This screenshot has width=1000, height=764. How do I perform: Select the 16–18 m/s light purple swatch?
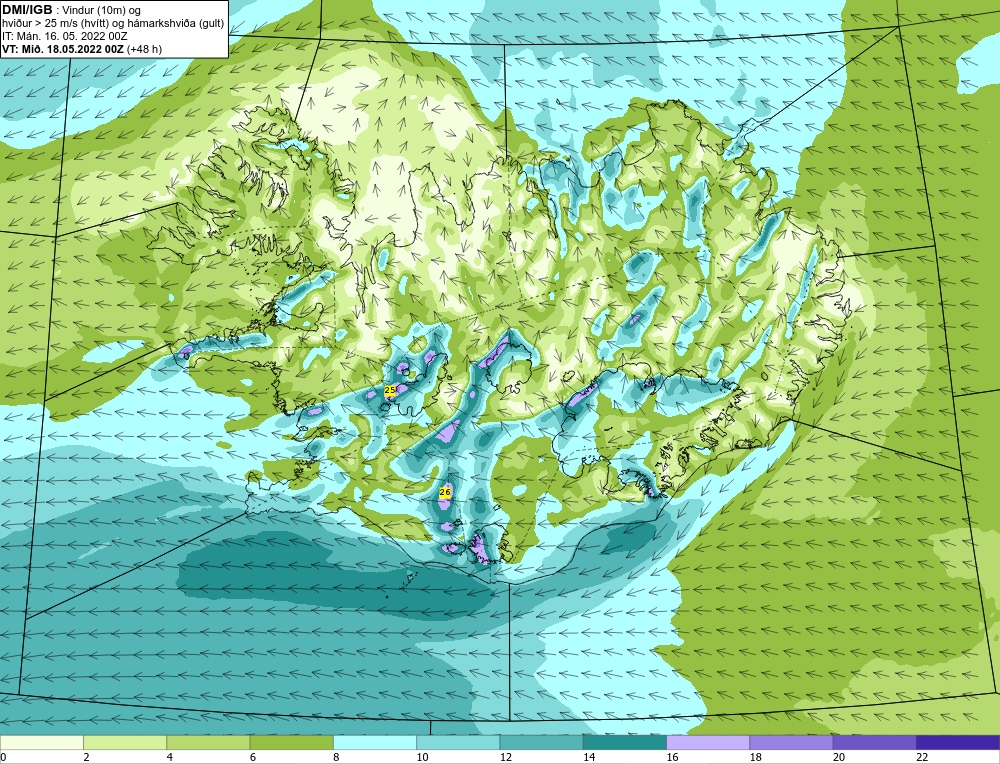click(x=708, y=742)
